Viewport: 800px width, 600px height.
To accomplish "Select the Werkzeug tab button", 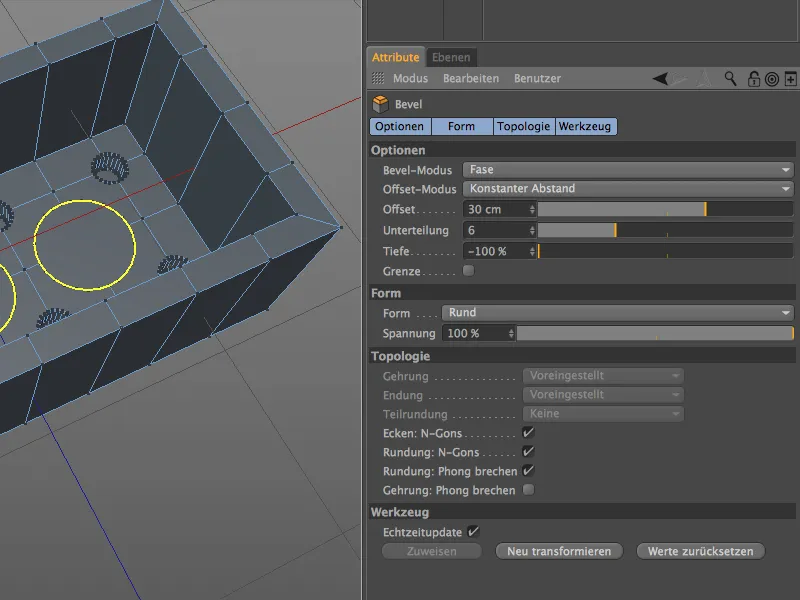I will point(585,127).
